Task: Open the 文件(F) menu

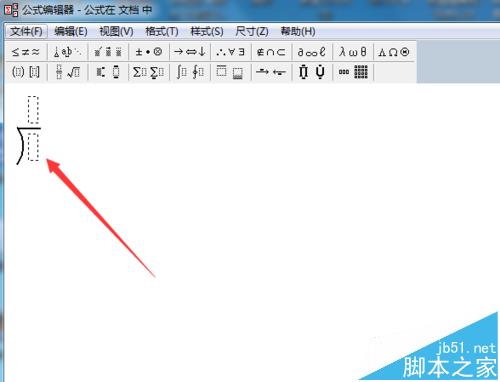Action: [x=26, y=32]
